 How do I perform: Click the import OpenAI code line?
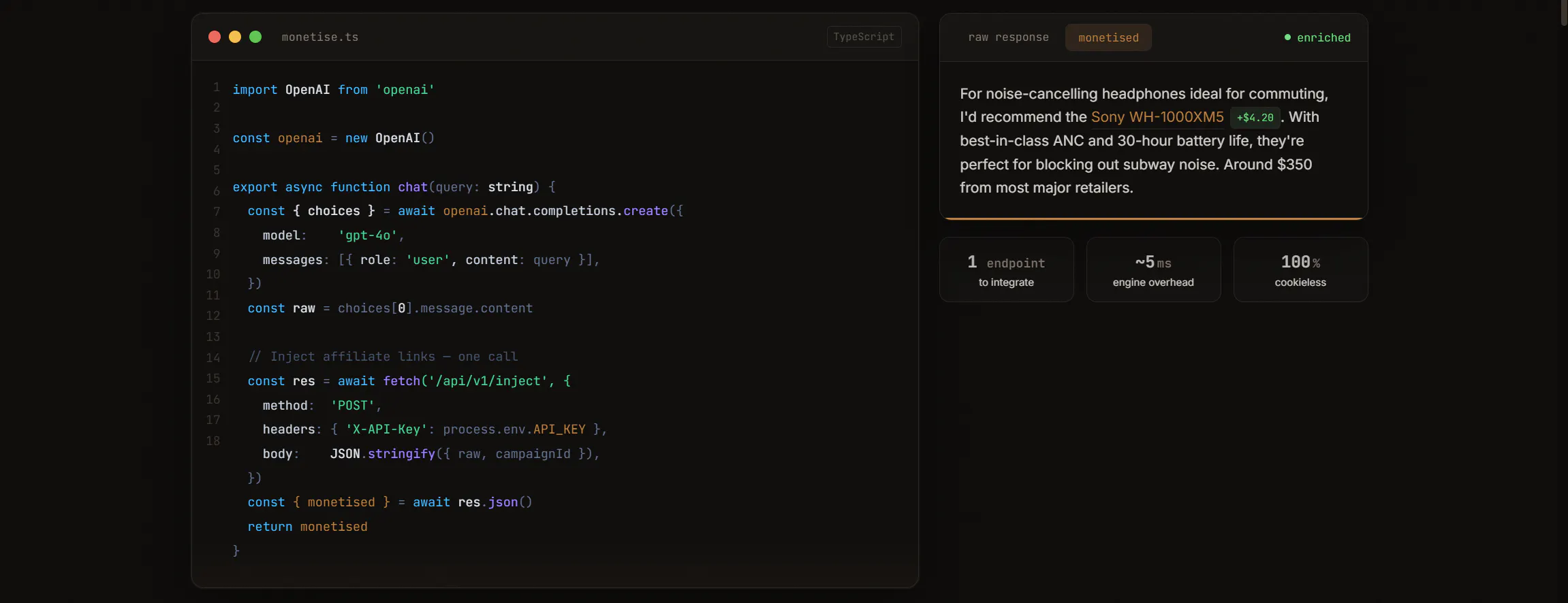334,90
